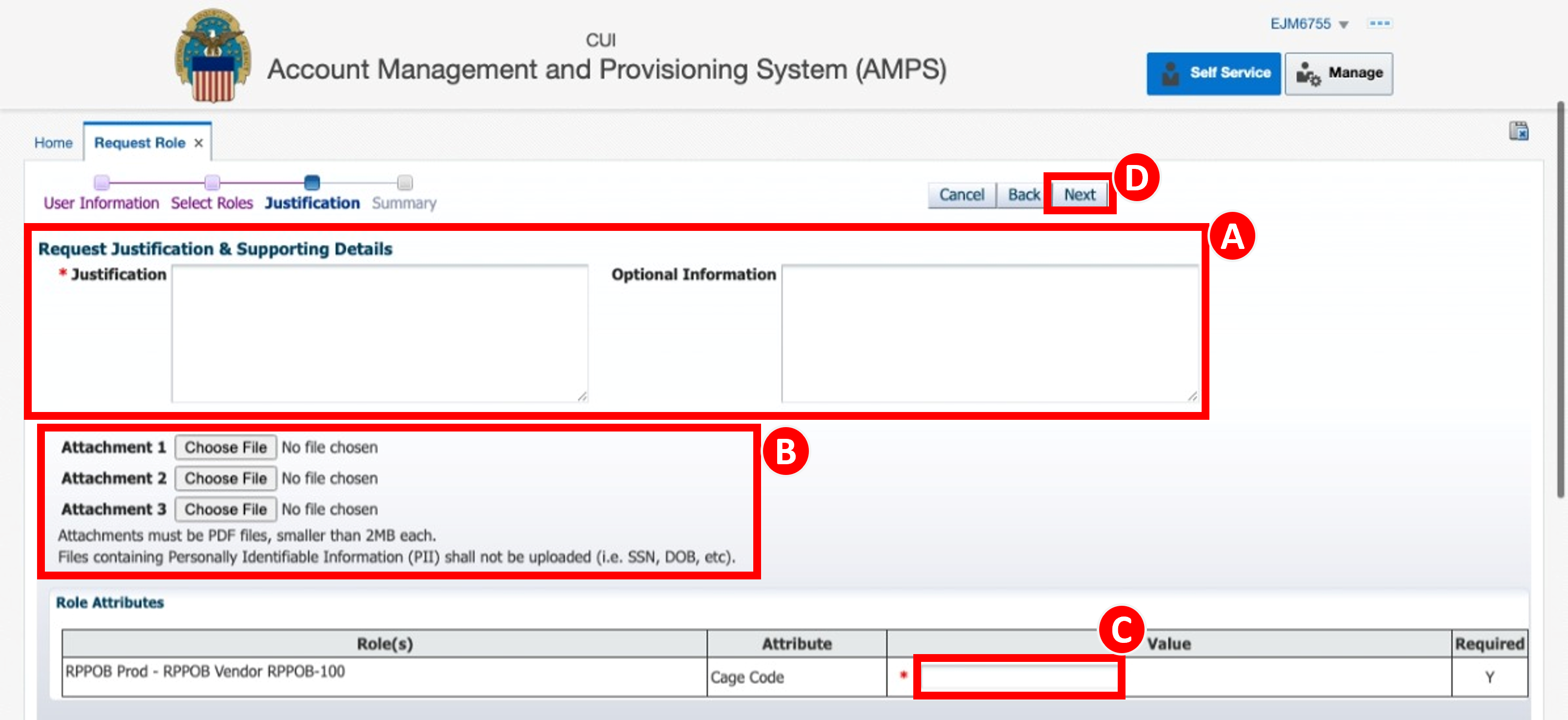
Task: Click the DLA eagle logo
Action: click(213, 56)
